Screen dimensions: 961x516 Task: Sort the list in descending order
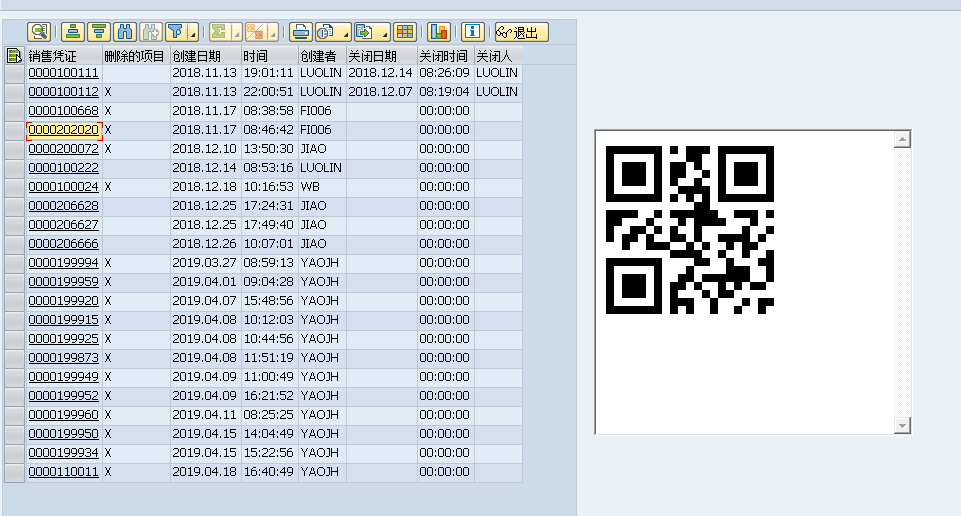point(98,32)
